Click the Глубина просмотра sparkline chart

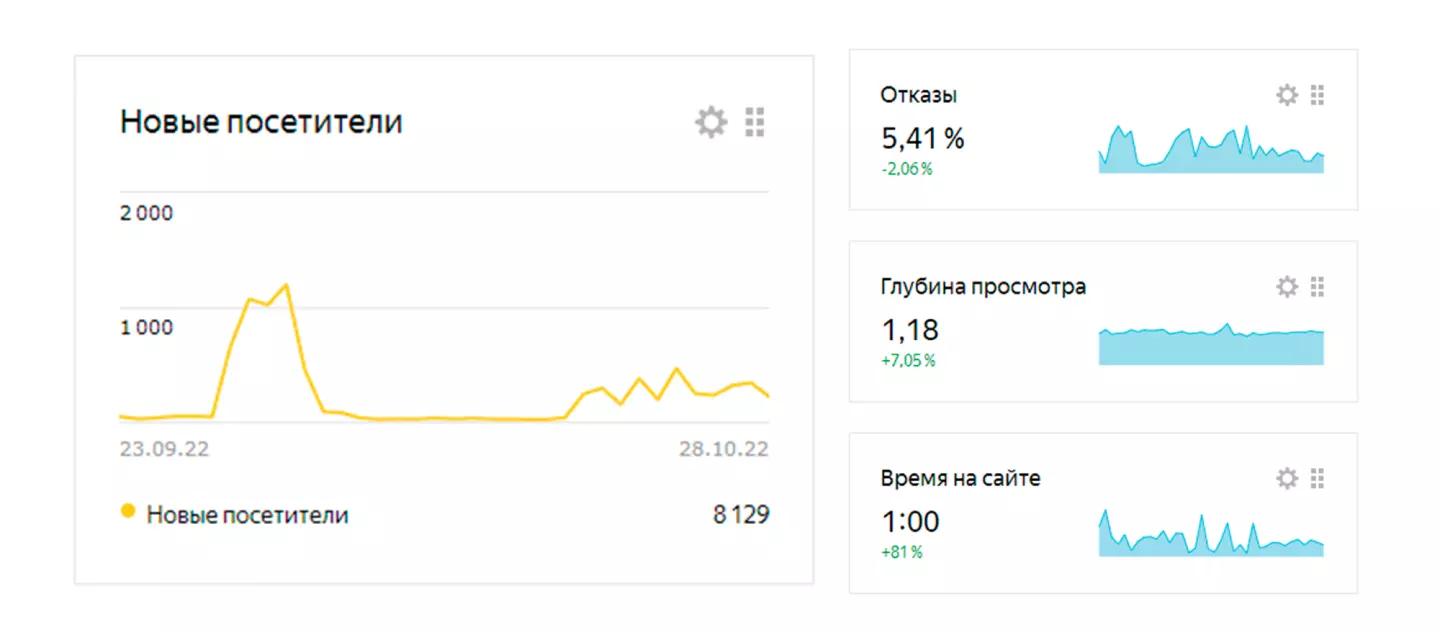point(1211,344)
